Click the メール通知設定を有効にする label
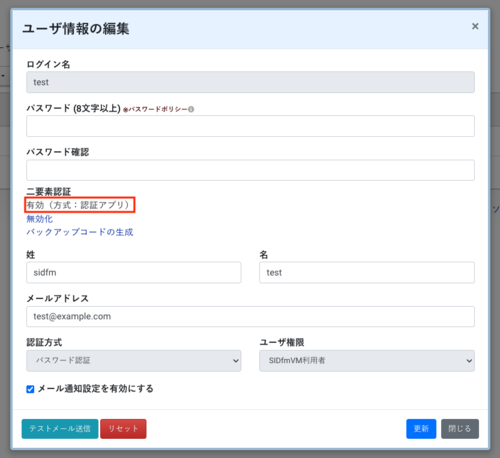The image size is (500, 458). 96,389
